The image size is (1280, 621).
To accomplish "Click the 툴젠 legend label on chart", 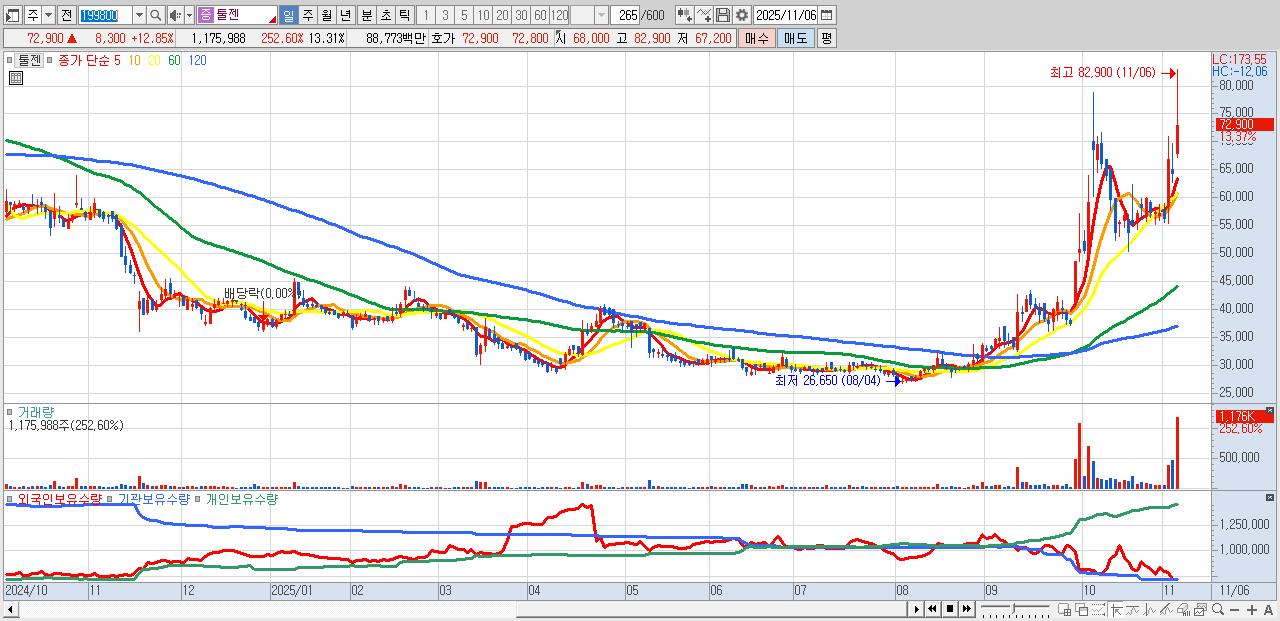I will pos(29,60).
